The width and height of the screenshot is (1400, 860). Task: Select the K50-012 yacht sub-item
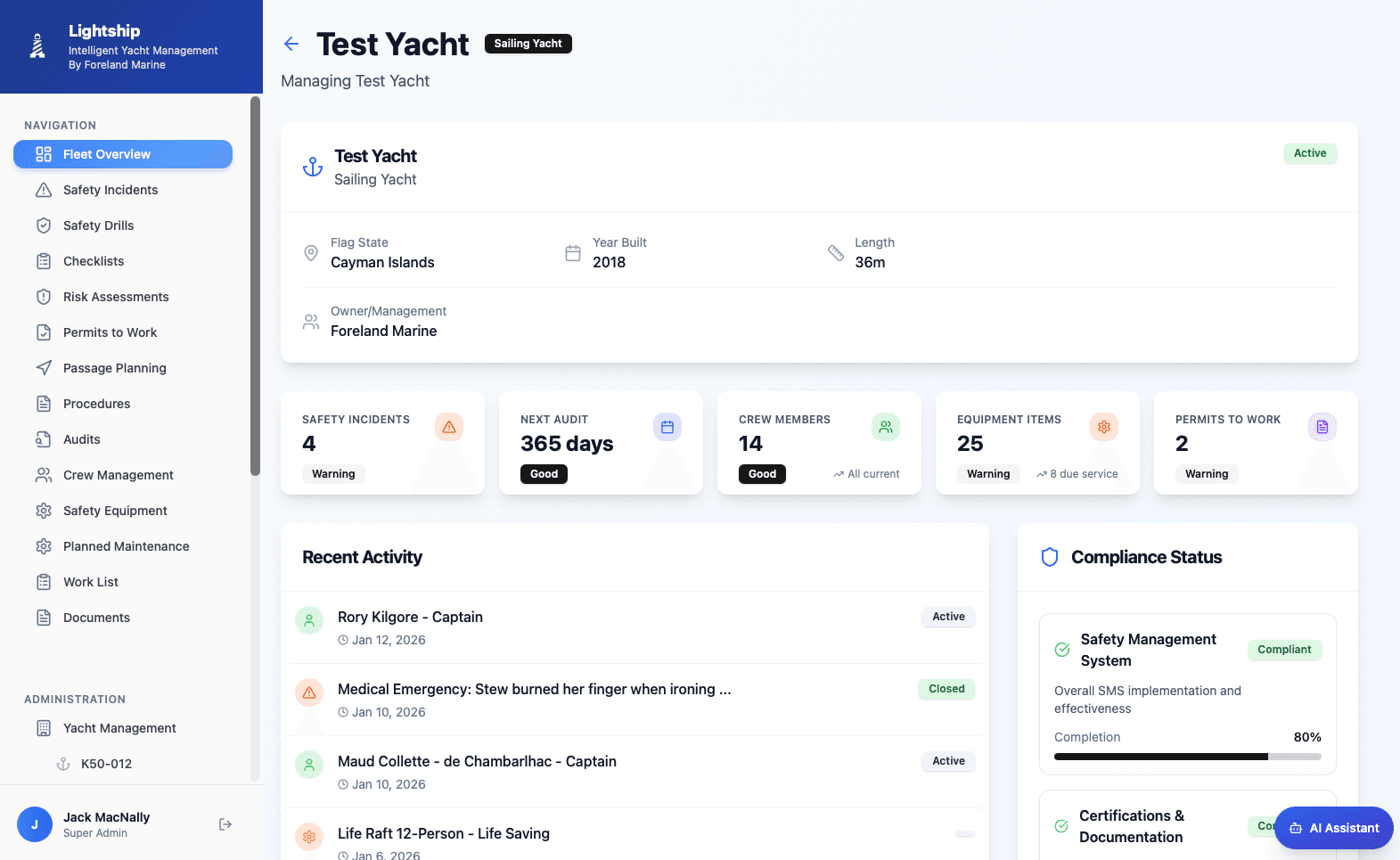(x=106, y=764)
